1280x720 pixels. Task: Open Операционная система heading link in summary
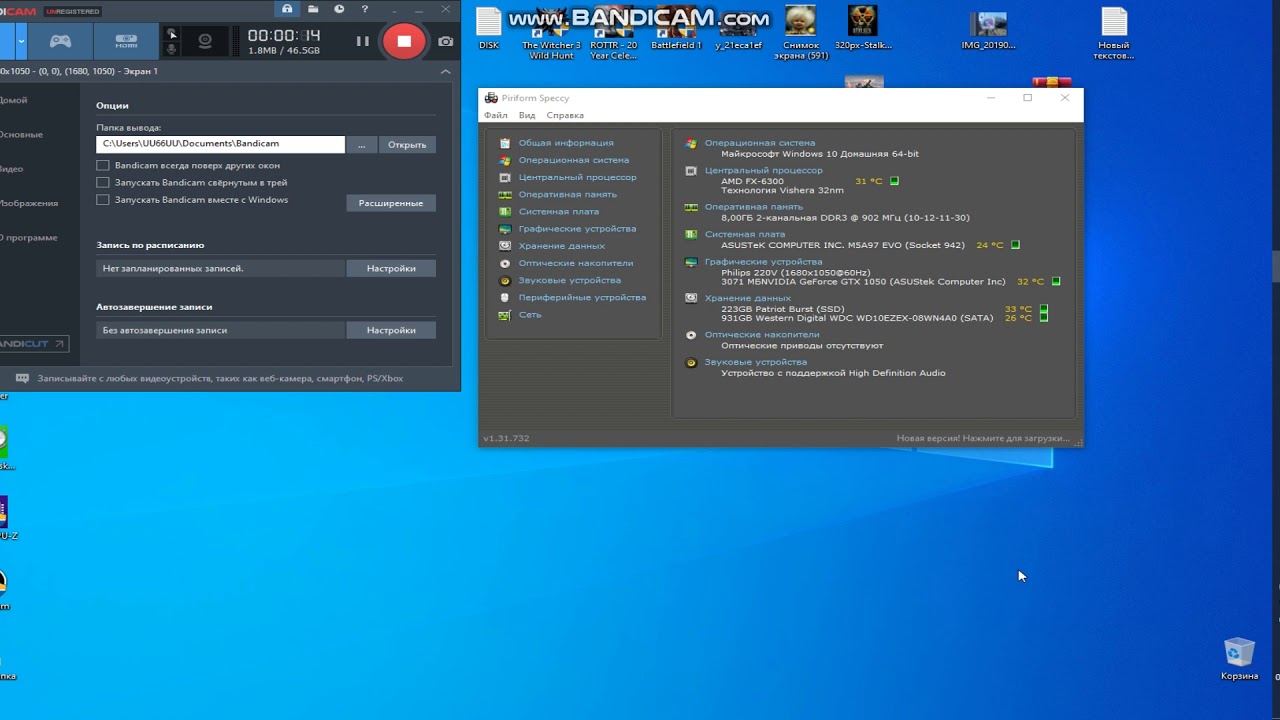tap(760, 143)
